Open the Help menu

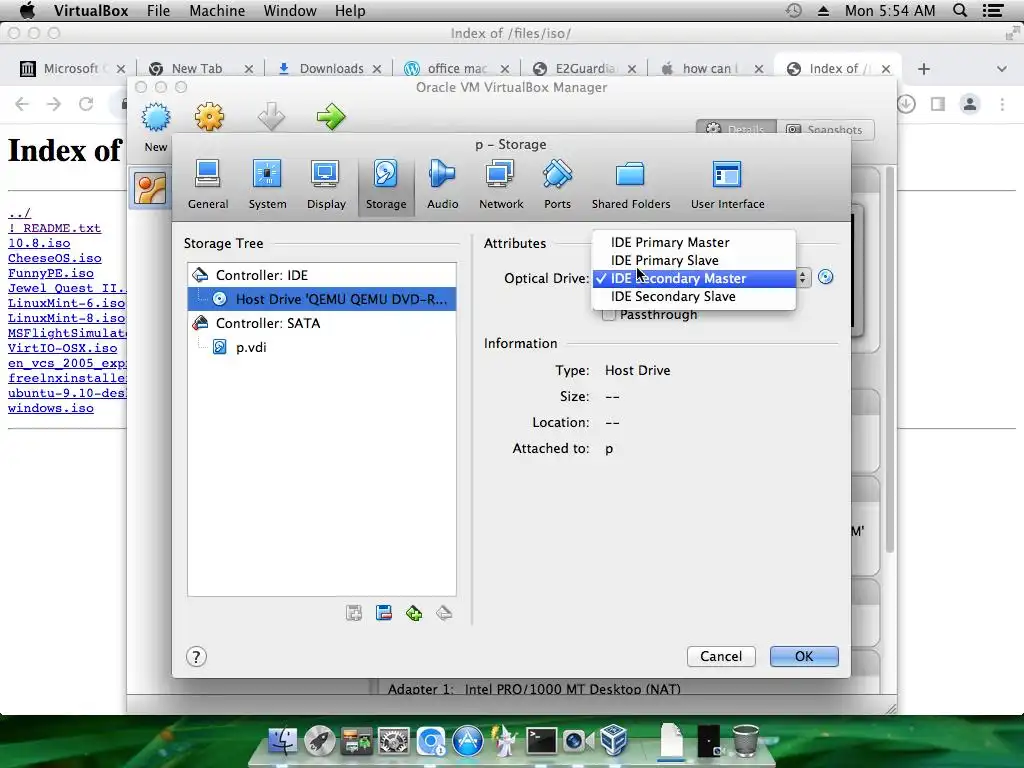(x=350, y=10)
